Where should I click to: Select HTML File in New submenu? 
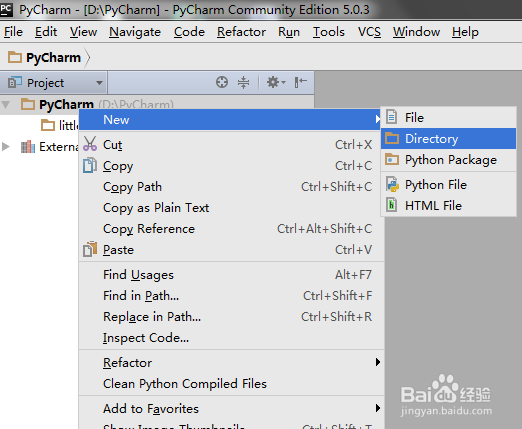pyautogui.click(x=448, y=205)
